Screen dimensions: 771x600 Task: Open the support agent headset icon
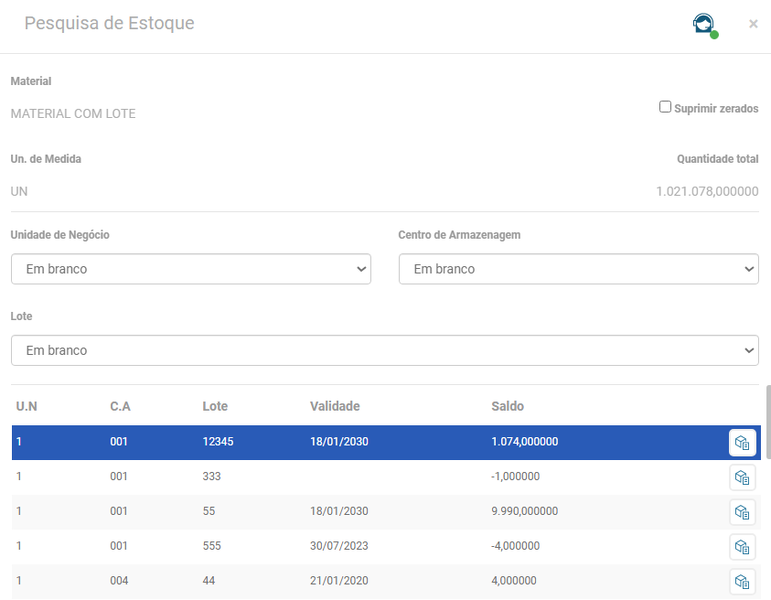coord(705,25)
